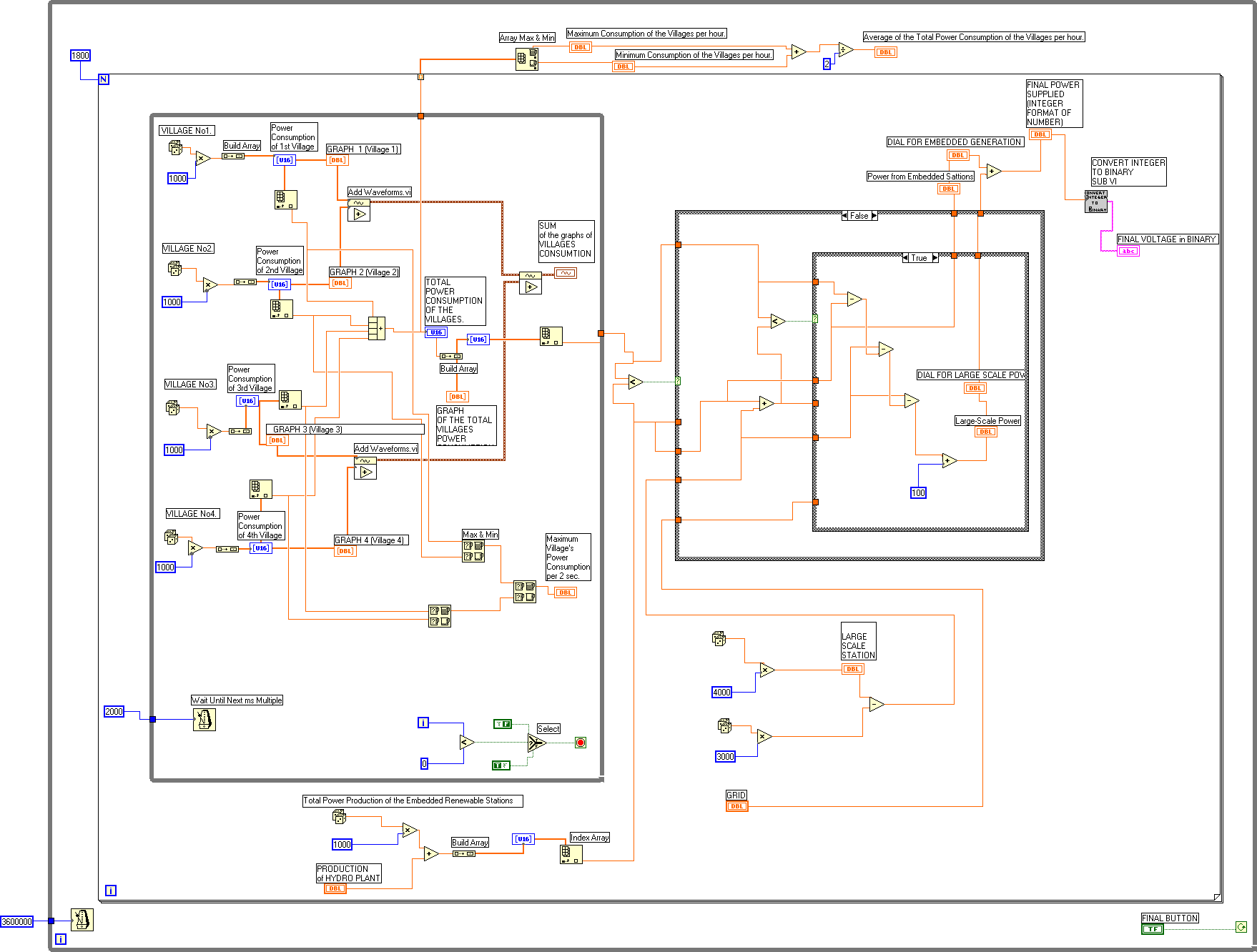Click next-case arrow on the True case selector
The width and height of the screenshot is (1257, 952).
pos(935,258)
